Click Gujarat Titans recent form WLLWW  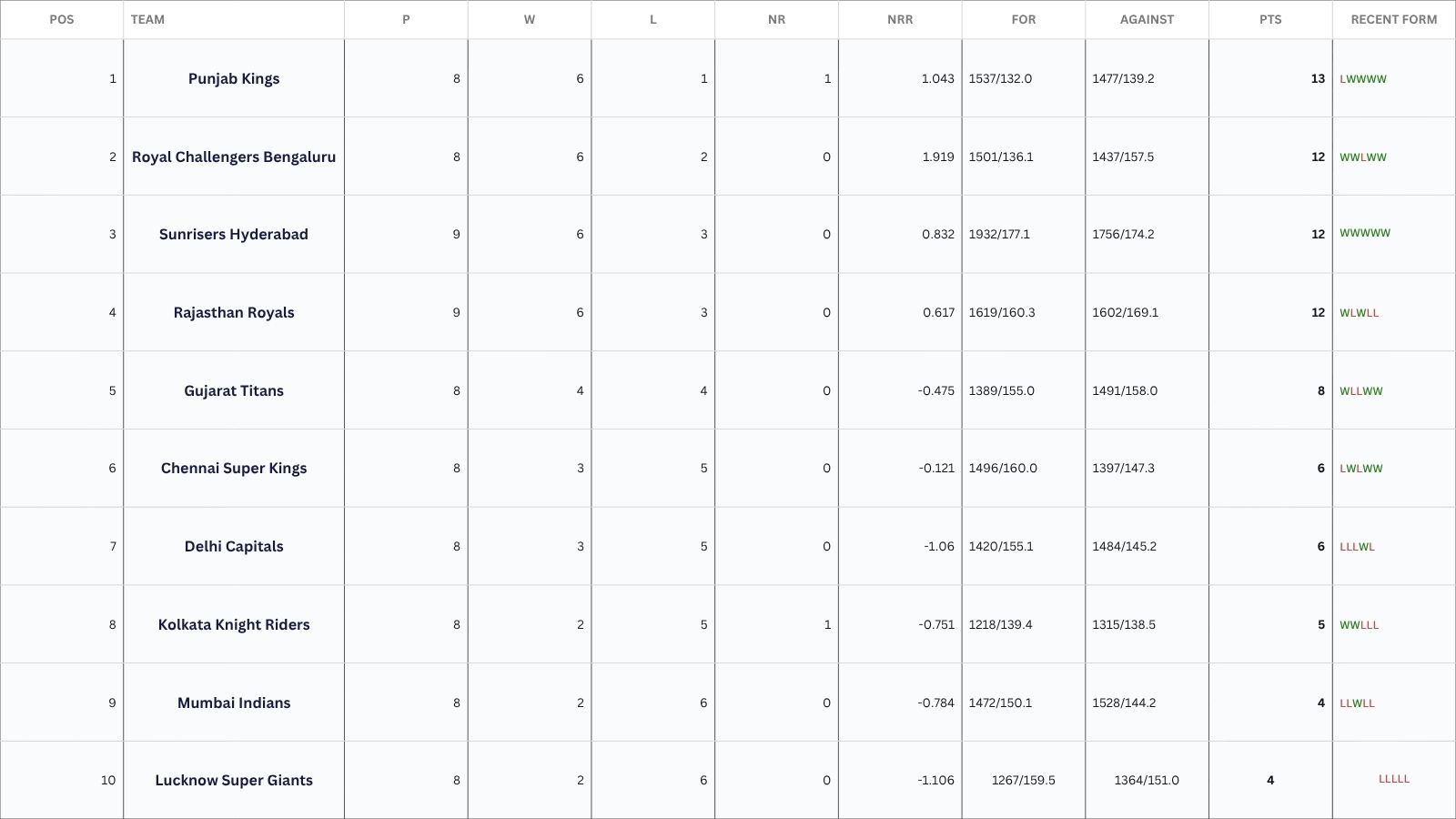tap(1360, 390)
